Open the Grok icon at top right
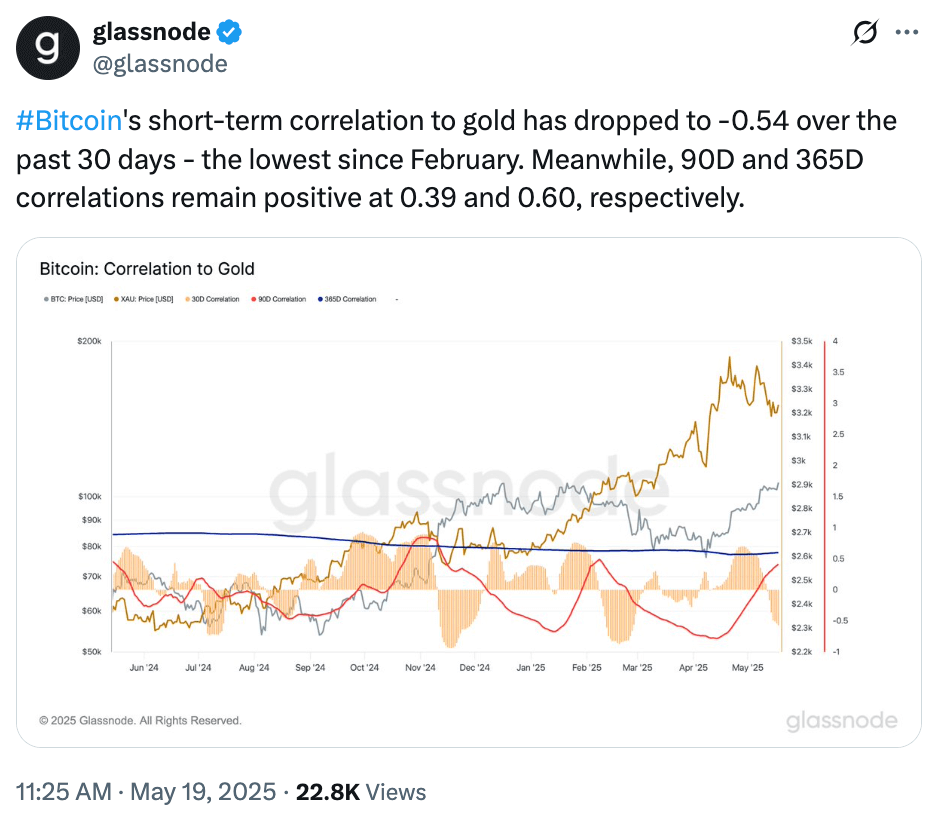This screenshot has height=820, width=938. tap(864, 33)
